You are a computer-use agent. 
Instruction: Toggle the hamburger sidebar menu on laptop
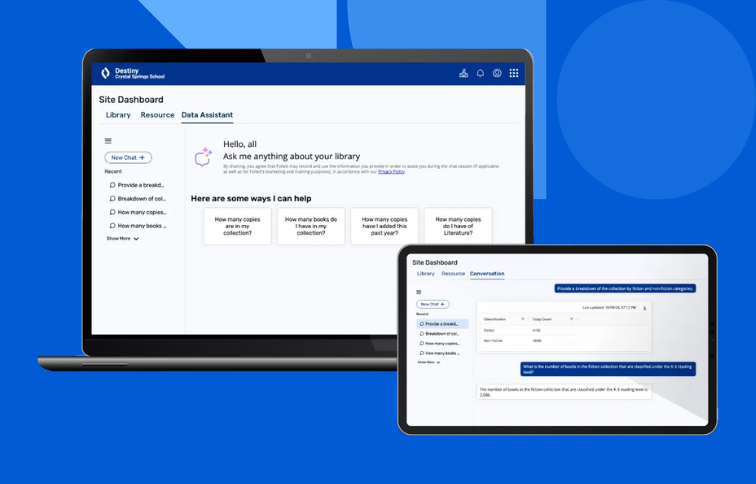(x=108, y=141)
